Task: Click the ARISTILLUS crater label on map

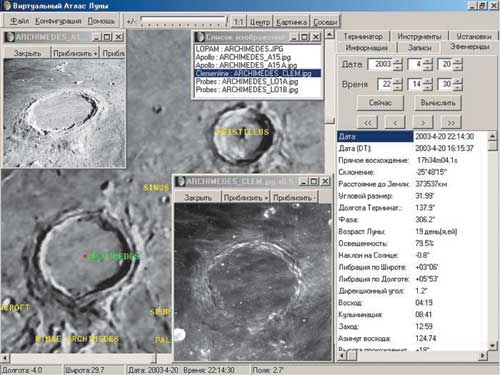Action: (242, 132)
